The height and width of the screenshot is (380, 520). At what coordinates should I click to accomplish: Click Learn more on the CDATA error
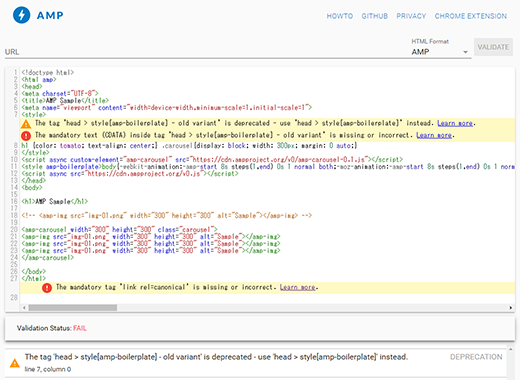pyautogui.click(x=434, y=135)
